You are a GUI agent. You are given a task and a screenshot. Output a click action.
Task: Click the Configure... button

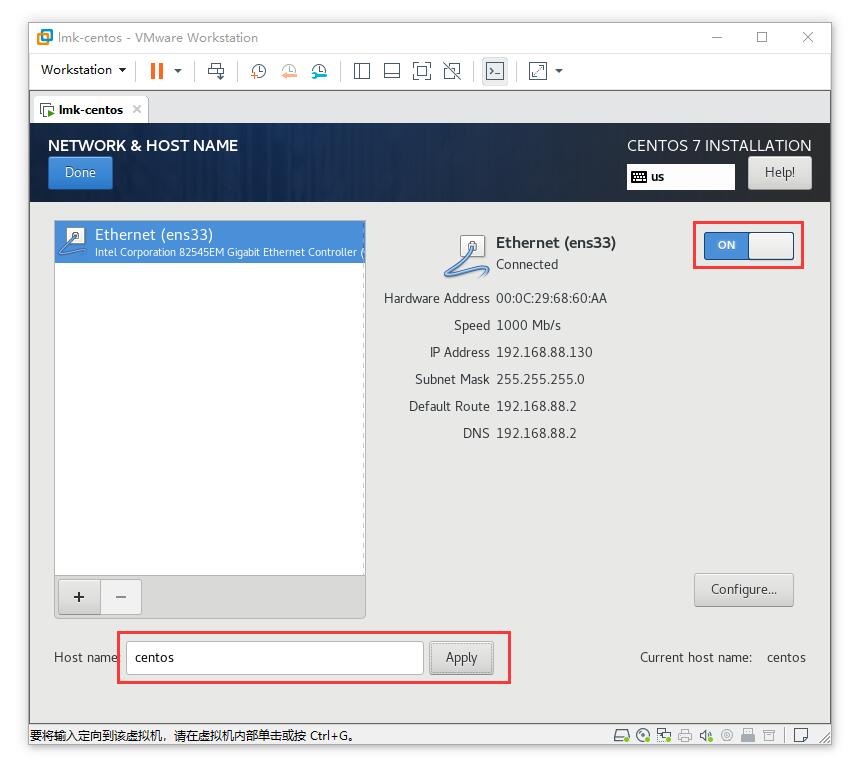click(743, 589)
